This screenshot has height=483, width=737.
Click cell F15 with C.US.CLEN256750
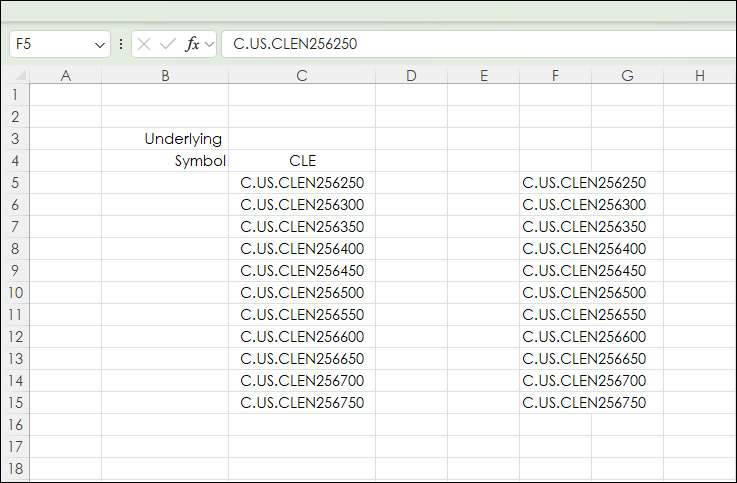[x=555, y=403]
